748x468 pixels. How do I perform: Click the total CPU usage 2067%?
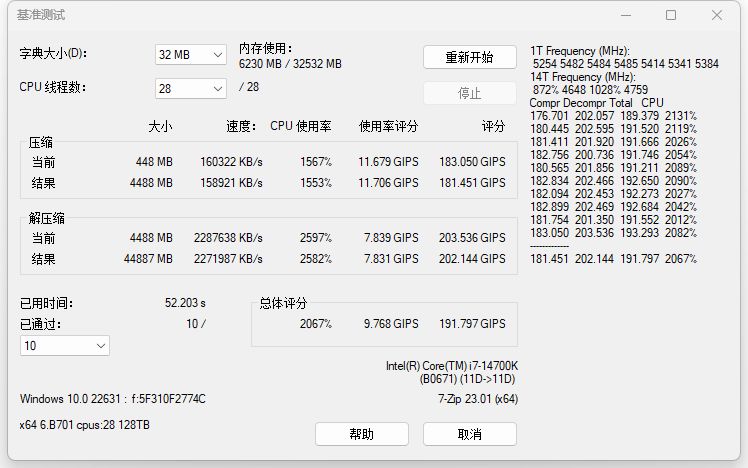pos(316,323)
